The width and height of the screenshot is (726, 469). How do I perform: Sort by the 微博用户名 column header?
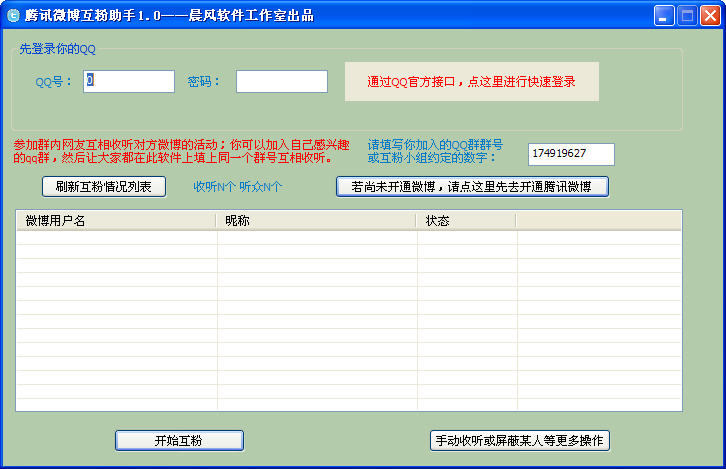[x=116, y=220]
